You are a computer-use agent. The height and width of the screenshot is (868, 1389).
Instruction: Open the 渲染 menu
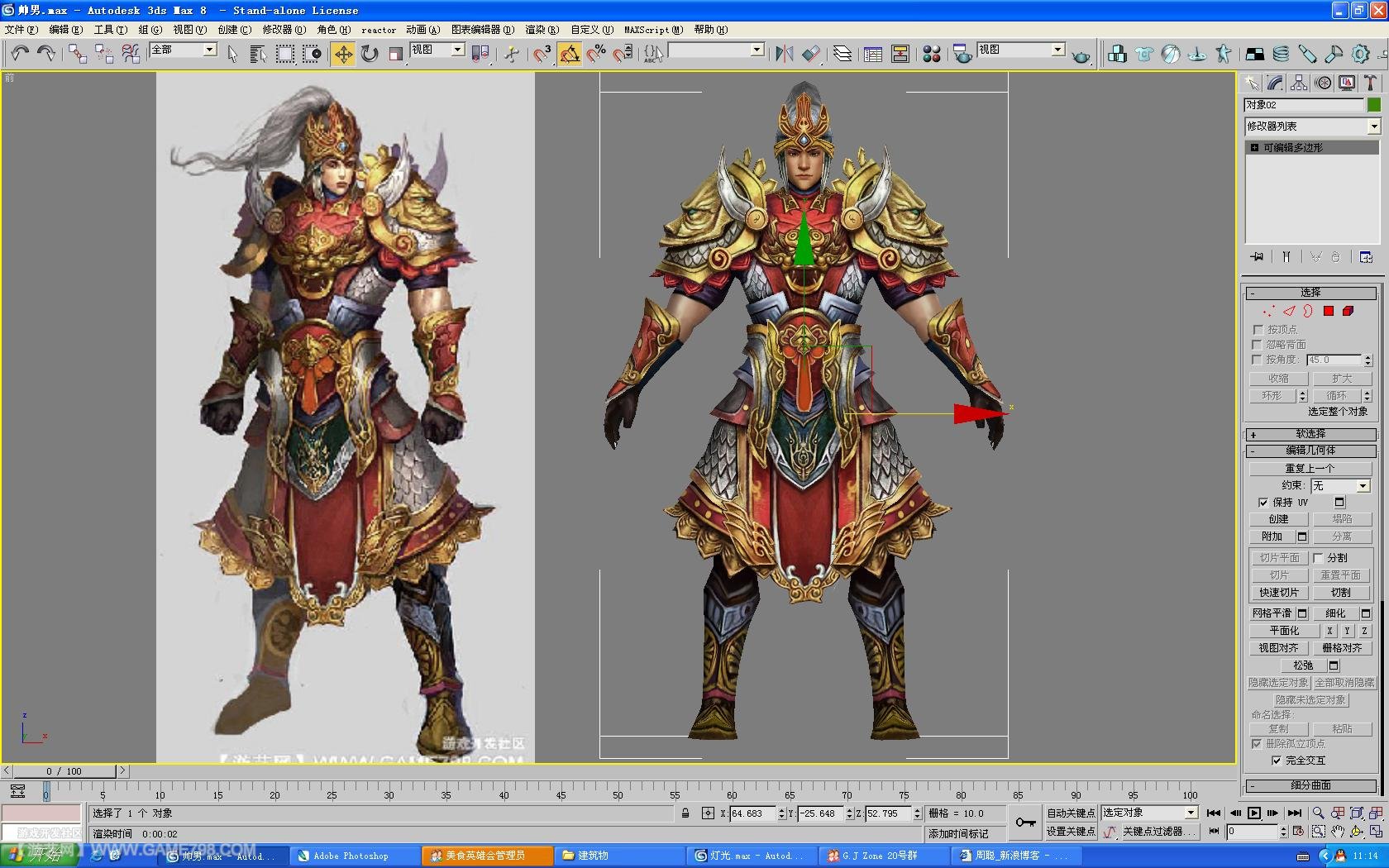tap(542, 29)
